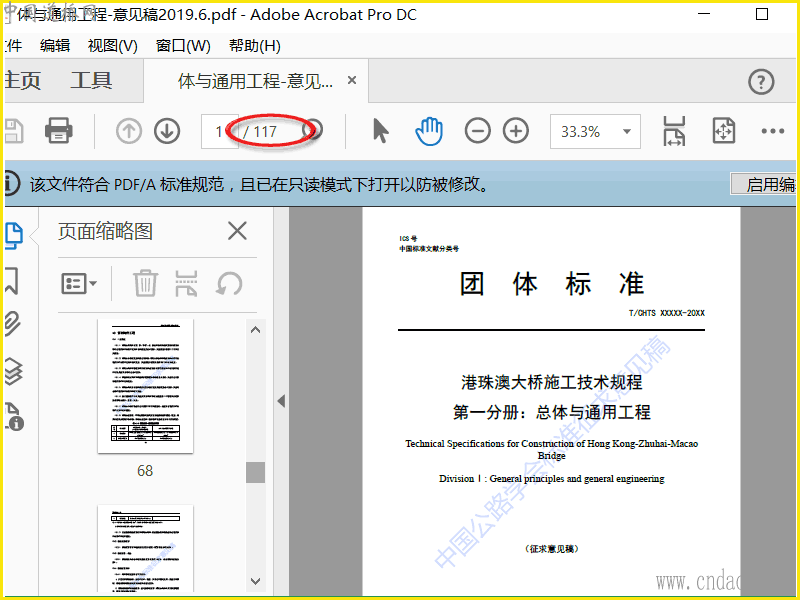Screen dimensions: 800x600
Task: Open thumbnail options dropdown menu
Action: (79, 283)
